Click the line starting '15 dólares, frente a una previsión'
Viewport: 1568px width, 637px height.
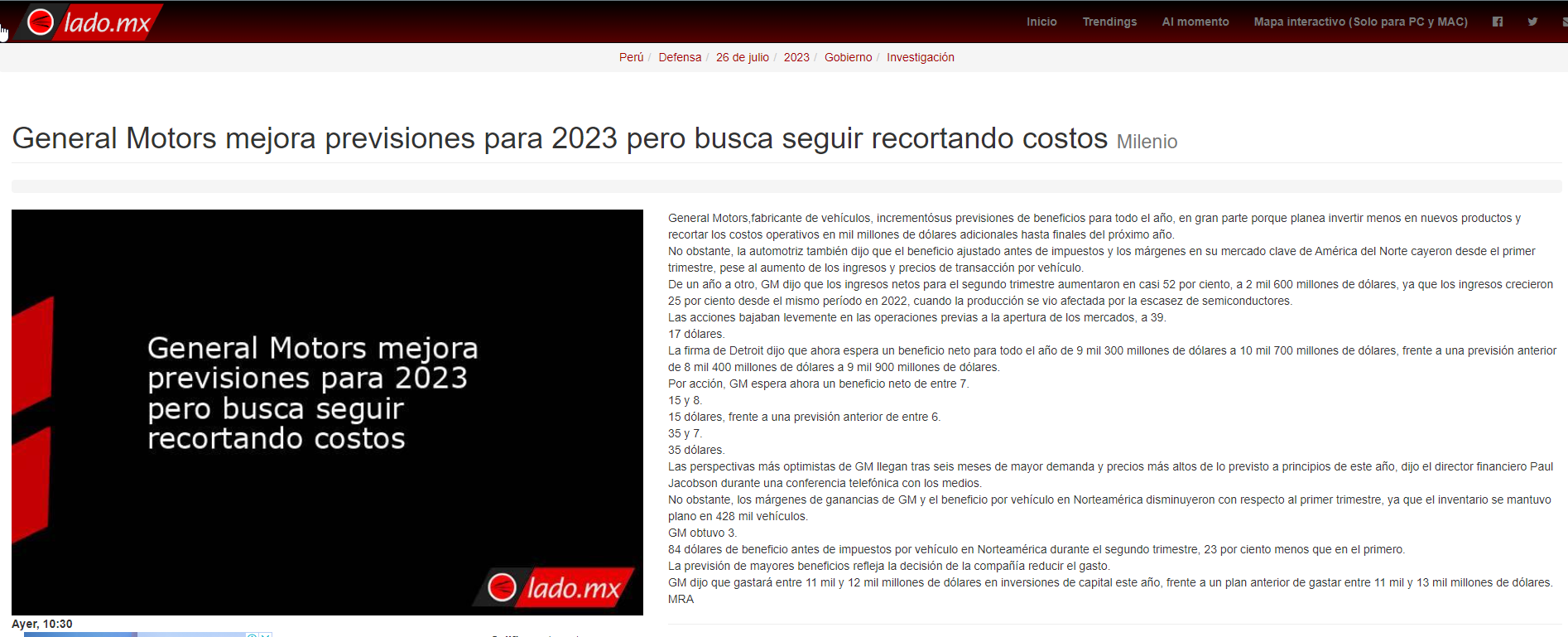(x=804, y=417)
